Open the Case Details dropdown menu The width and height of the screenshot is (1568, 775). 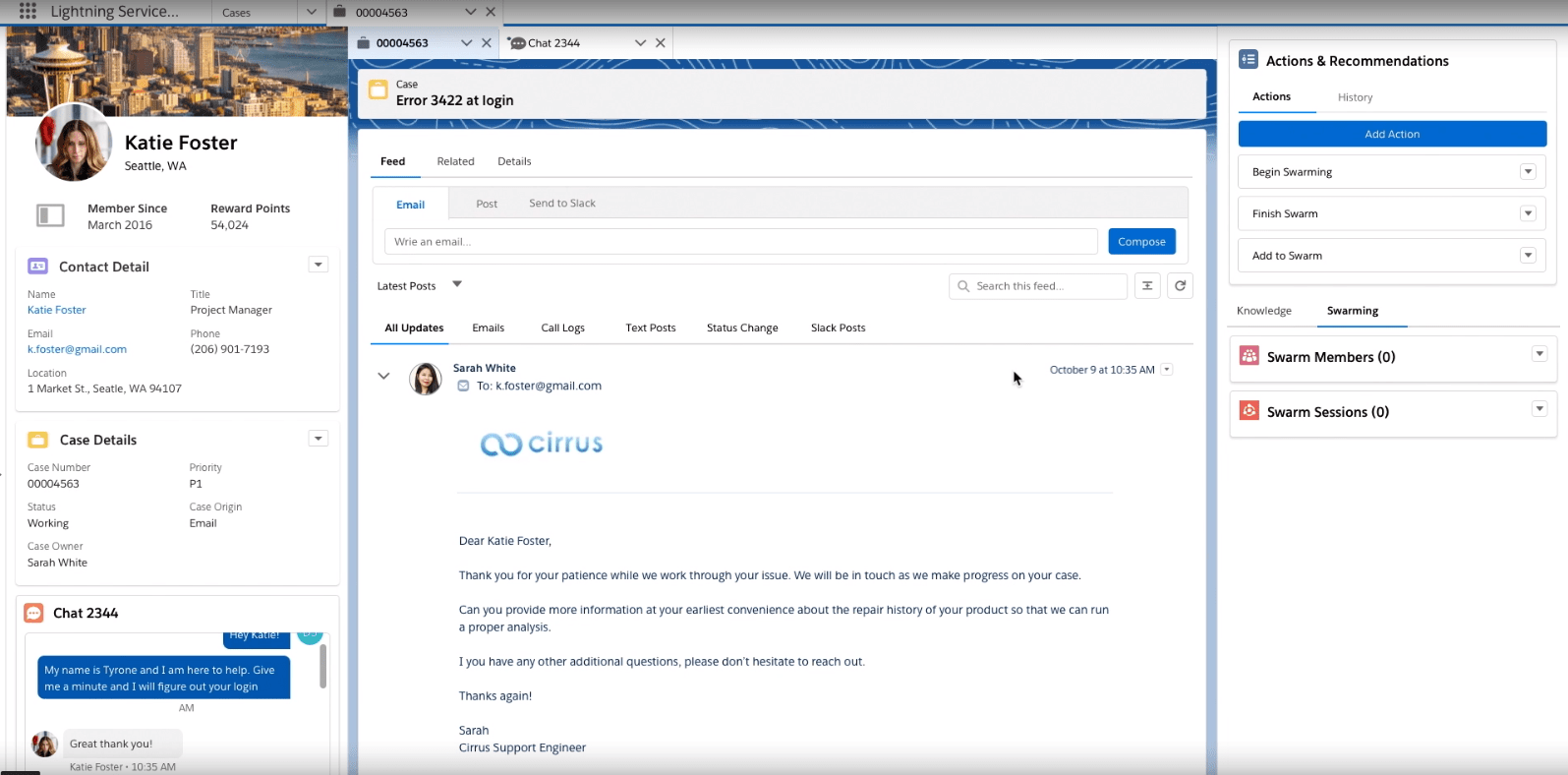(x=319, y=438)
